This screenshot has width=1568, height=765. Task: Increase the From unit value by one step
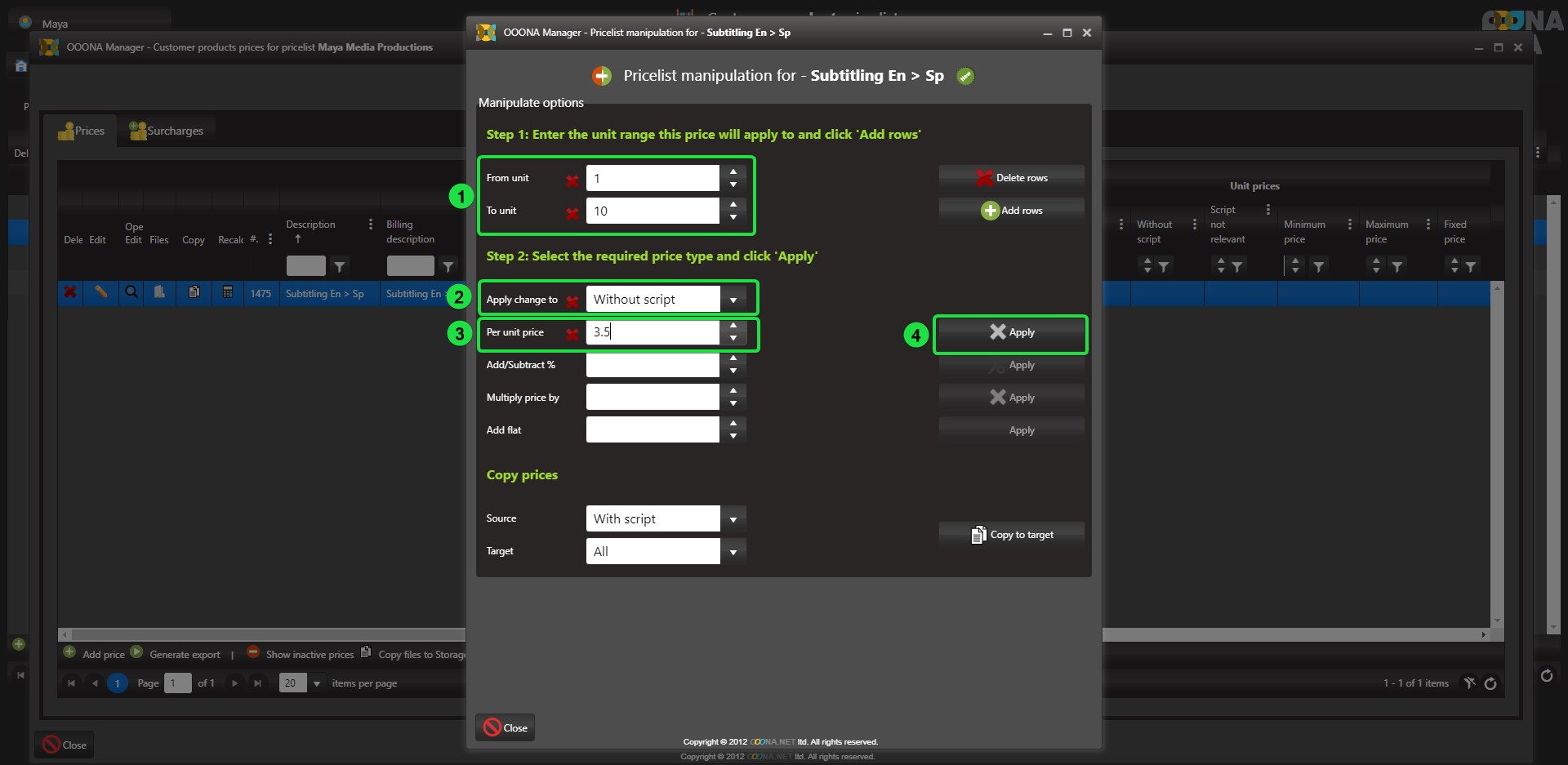click(x=733, y=172)
